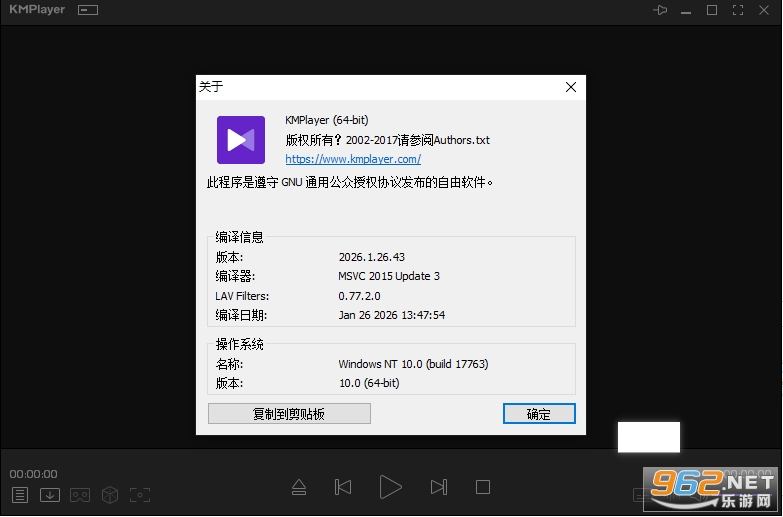Click the 确定 button
Image resolution: width=783 pixels, height=517 pixels.
[539, 414]
